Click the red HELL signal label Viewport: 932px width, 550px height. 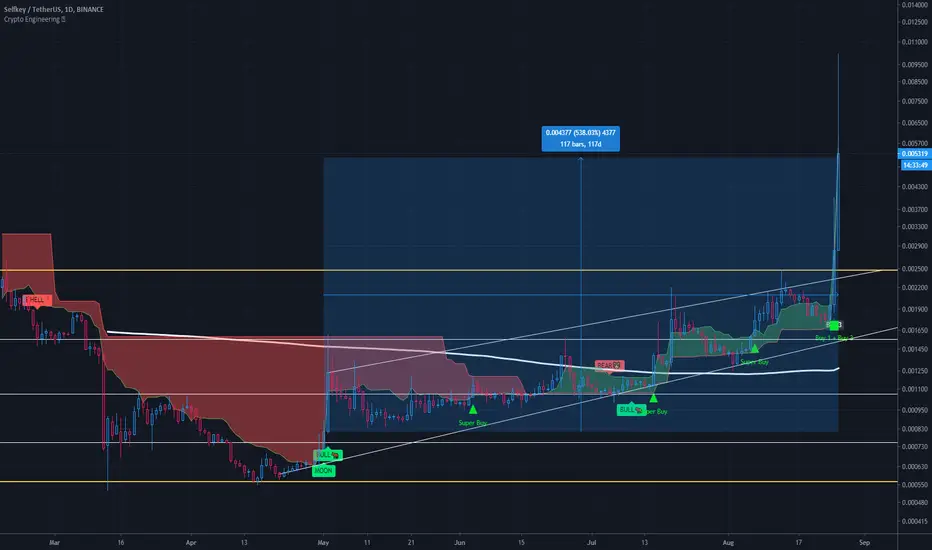coord(37,300)
